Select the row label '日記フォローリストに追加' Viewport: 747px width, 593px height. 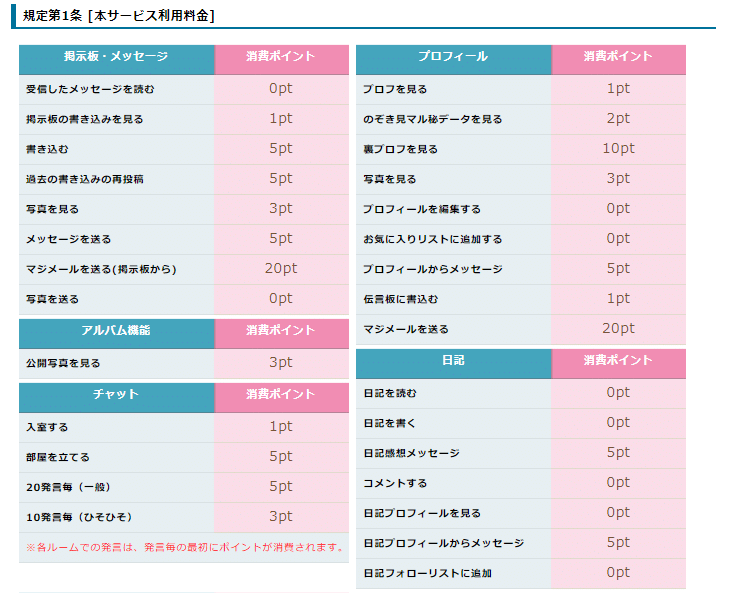coord(427,573)
